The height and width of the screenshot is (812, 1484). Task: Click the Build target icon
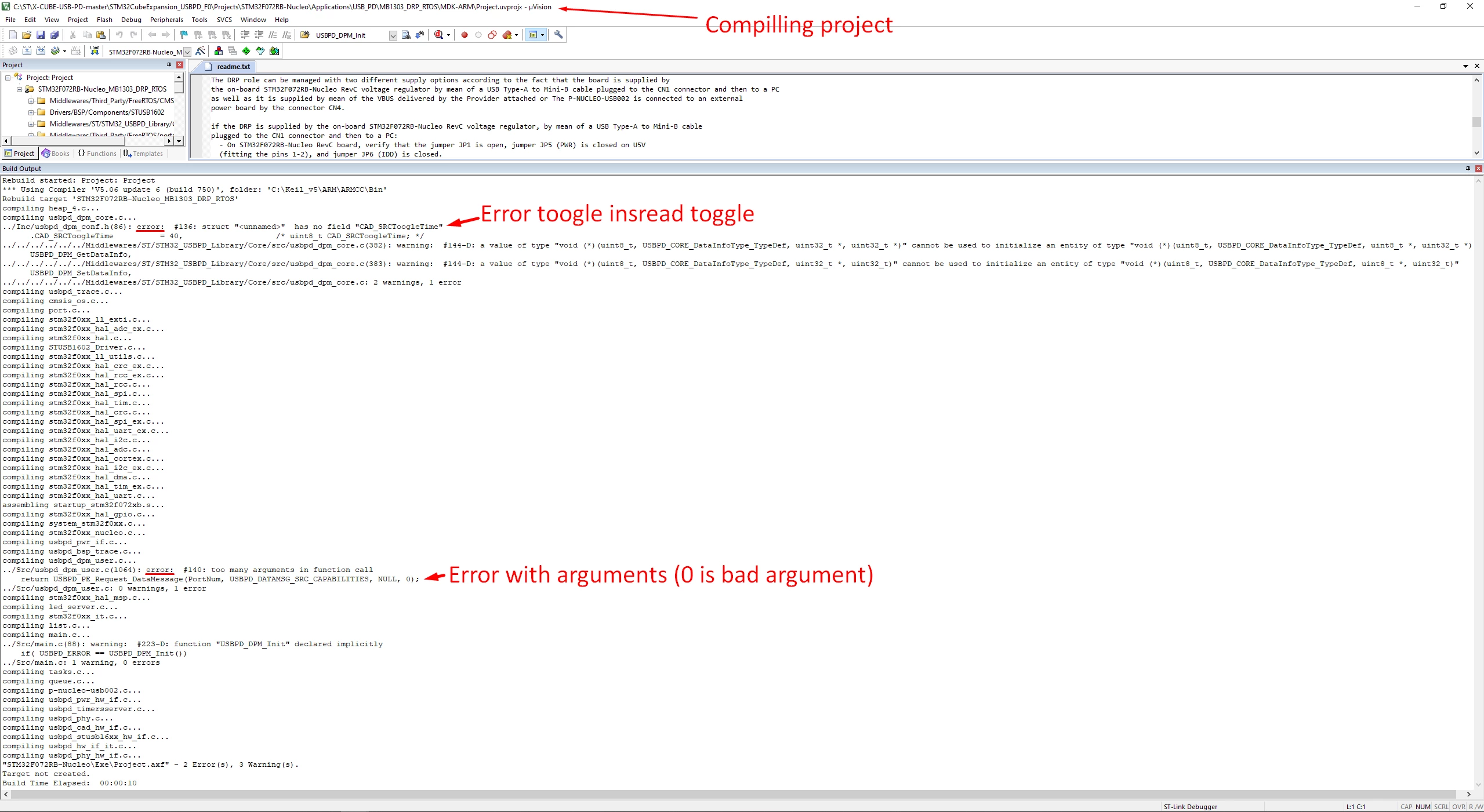(27, 51)
